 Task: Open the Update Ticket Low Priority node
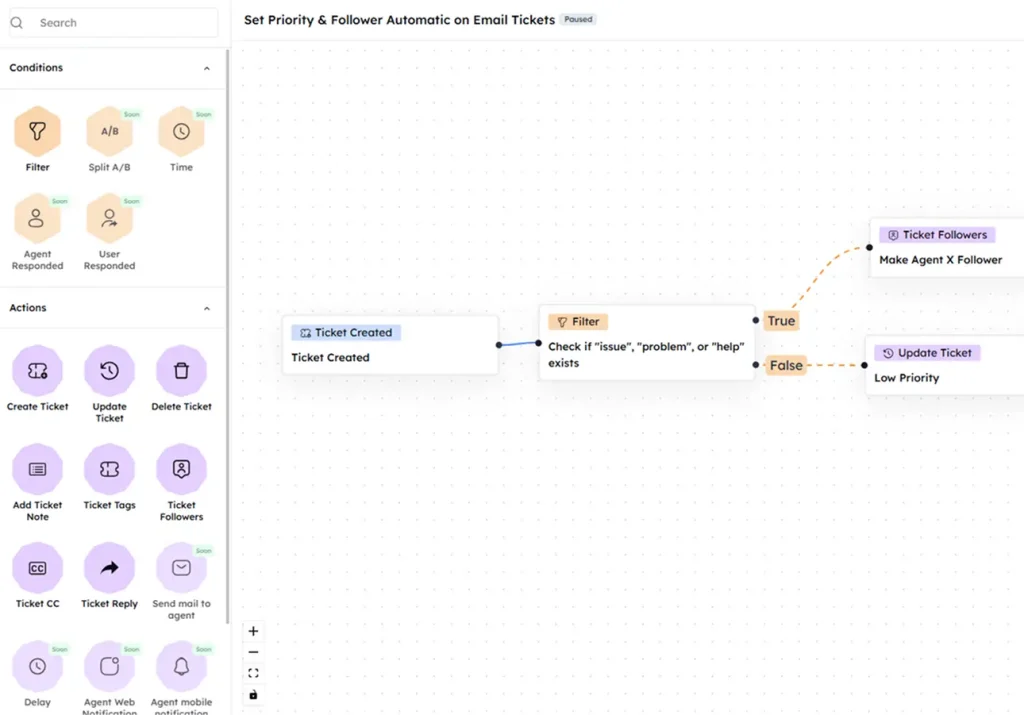pyautogui.click(x=945, y=366)
